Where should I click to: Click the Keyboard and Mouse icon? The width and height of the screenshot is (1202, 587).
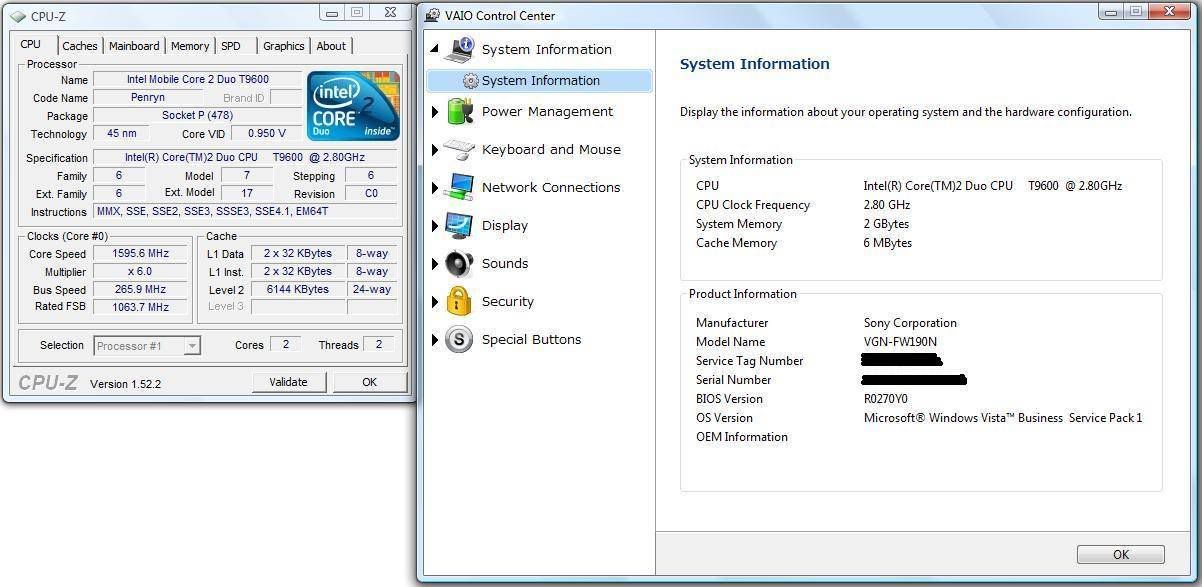click(x=459, y=150)
